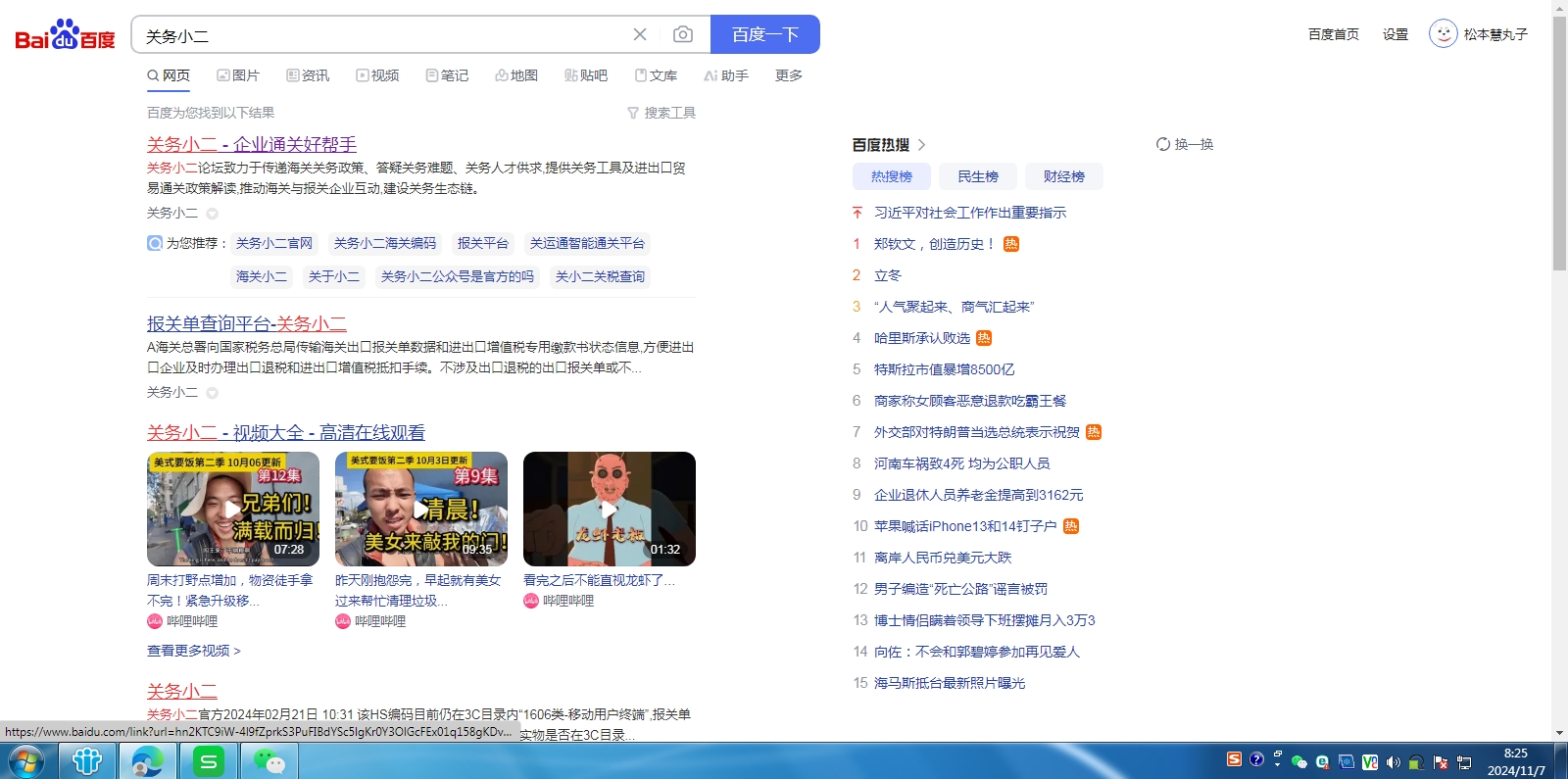
Task: Open hot search 哈里斯承认败选
Action: coord(922,338)
